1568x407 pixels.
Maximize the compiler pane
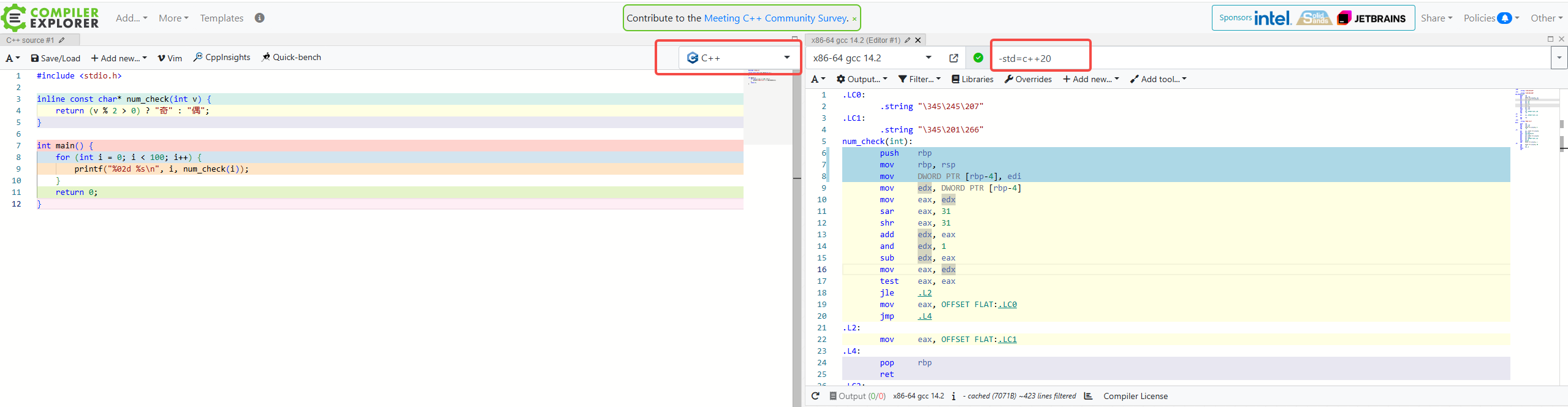point(1550,39)
